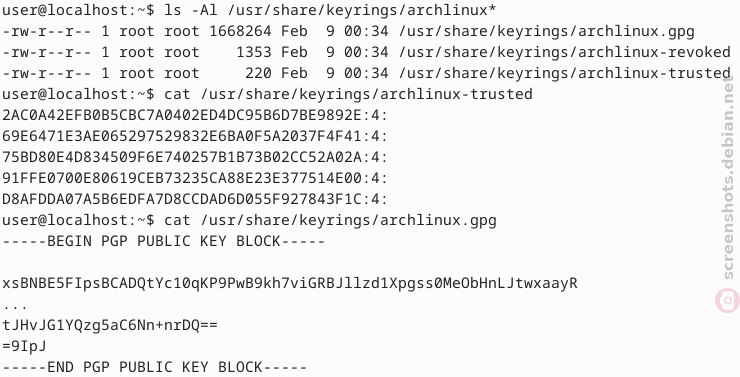740x377 pixels.
Task: Click the END PGP PUBLIC KEY BLOCK line
Action: (154, 367)
